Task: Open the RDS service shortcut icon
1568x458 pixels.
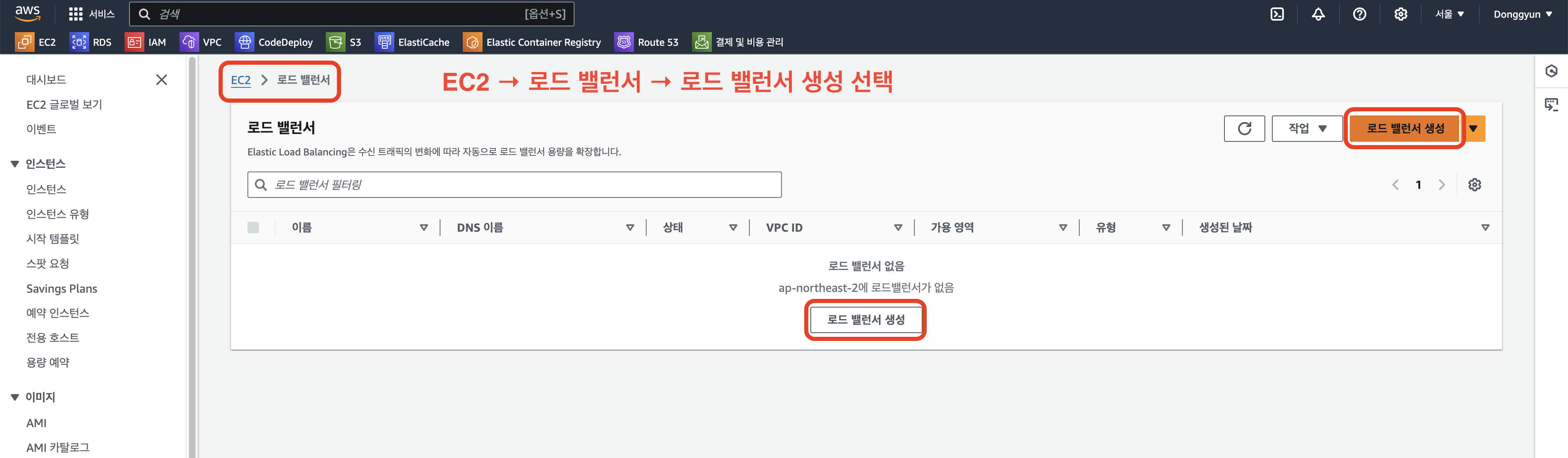Action: (x=79, y=42)
